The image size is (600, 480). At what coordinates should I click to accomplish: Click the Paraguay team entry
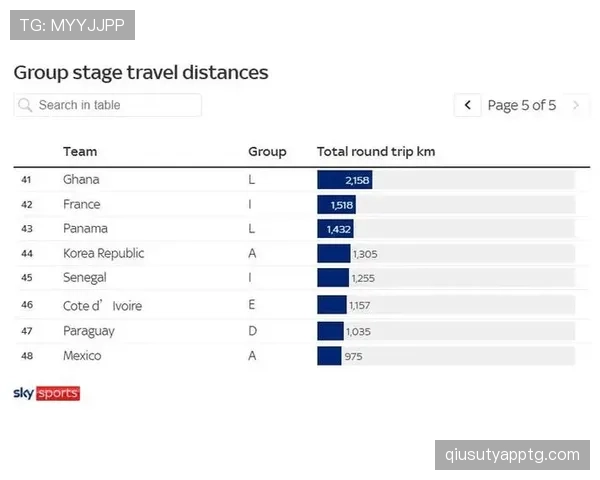89,331
